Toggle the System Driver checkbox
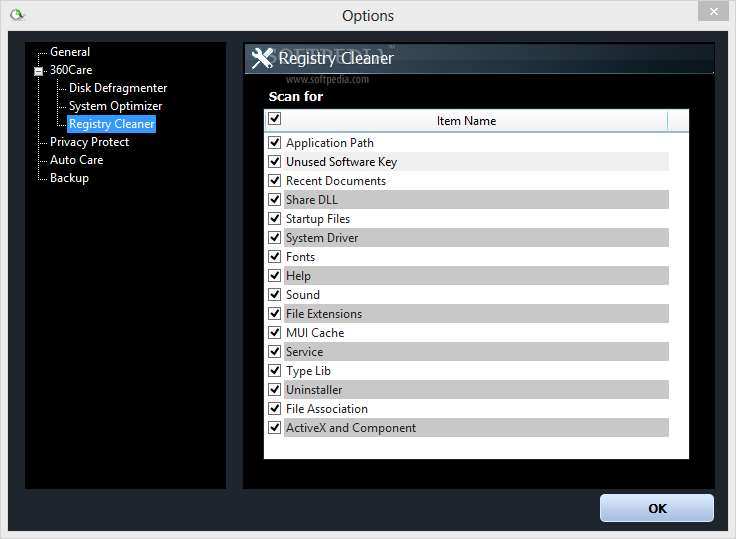The width and height of the screenshot is (736, 539). 275,238
